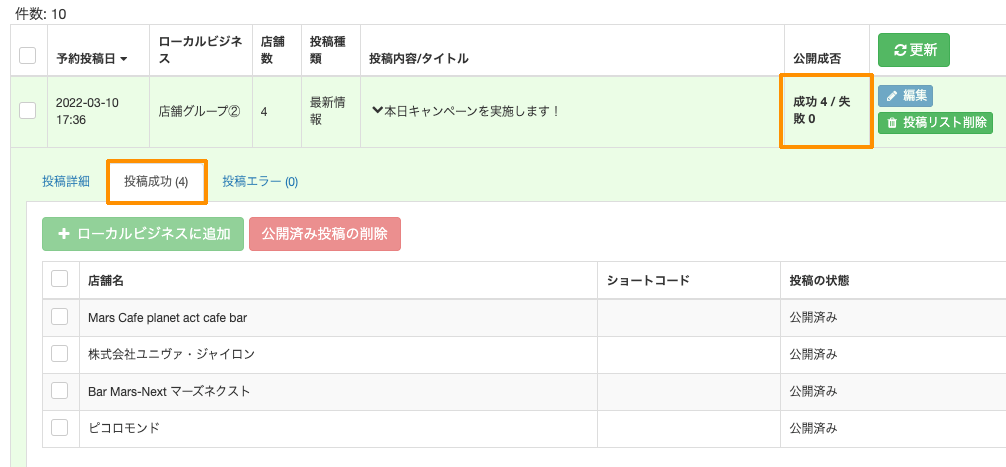Check the 2022-03-10 17:36 post row checkbox

click(28, 111)
